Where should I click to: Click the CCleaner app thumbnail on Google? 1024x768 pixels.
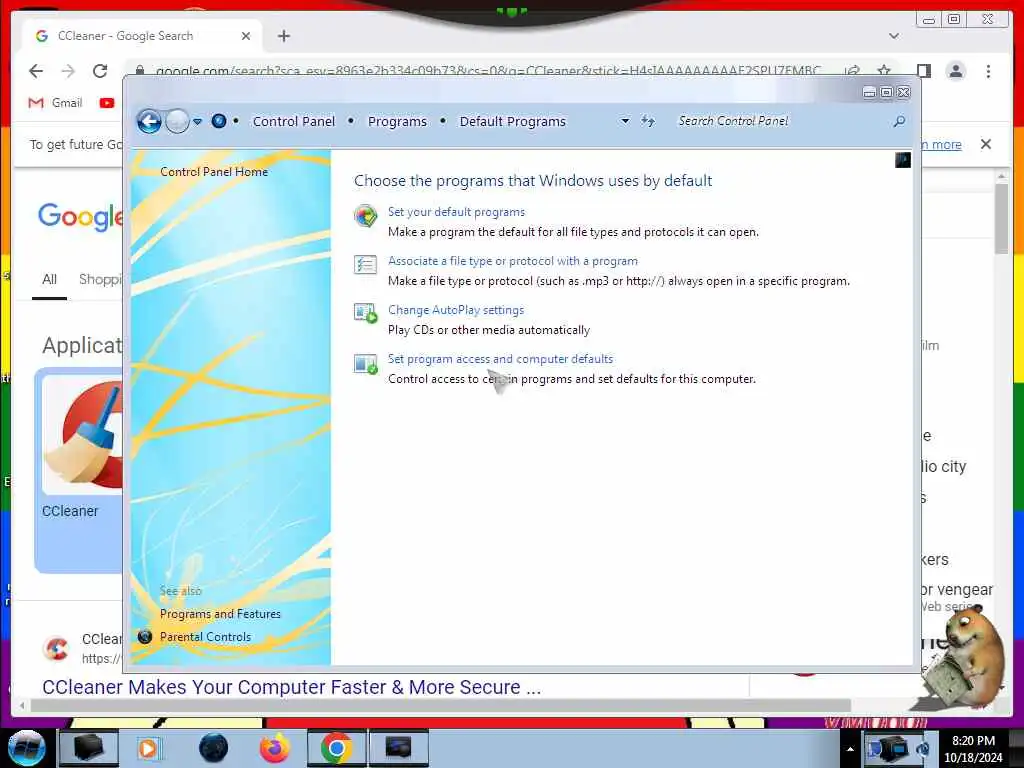82,434
